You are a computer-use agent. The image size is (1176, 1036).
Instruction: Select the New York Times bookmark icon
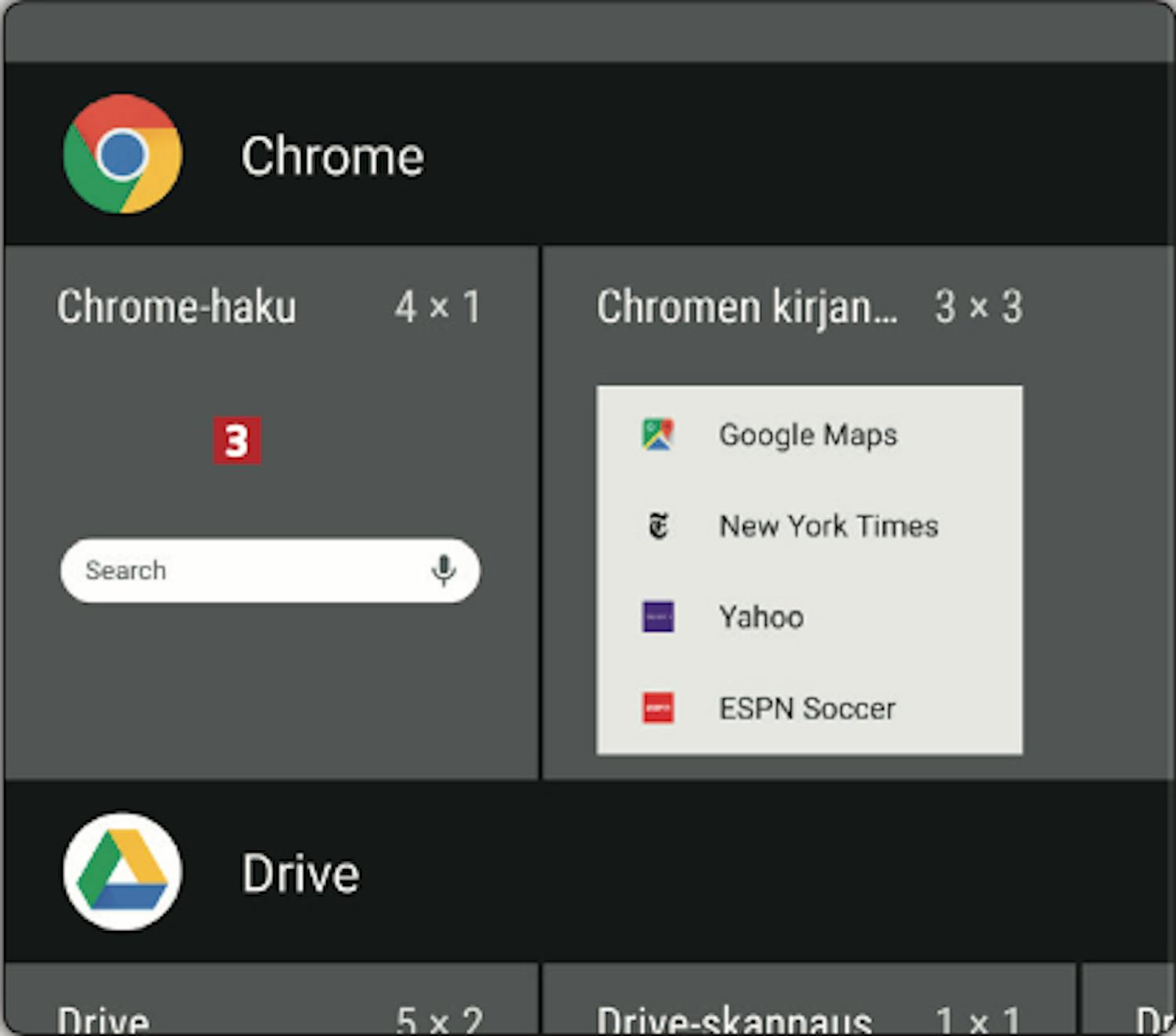pyautogui.click(x=659, y=525)
